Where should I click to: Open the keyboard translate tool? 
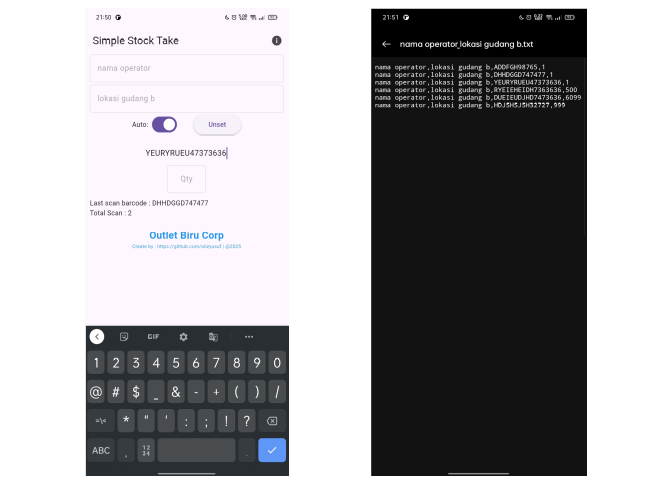pos(213,337)
